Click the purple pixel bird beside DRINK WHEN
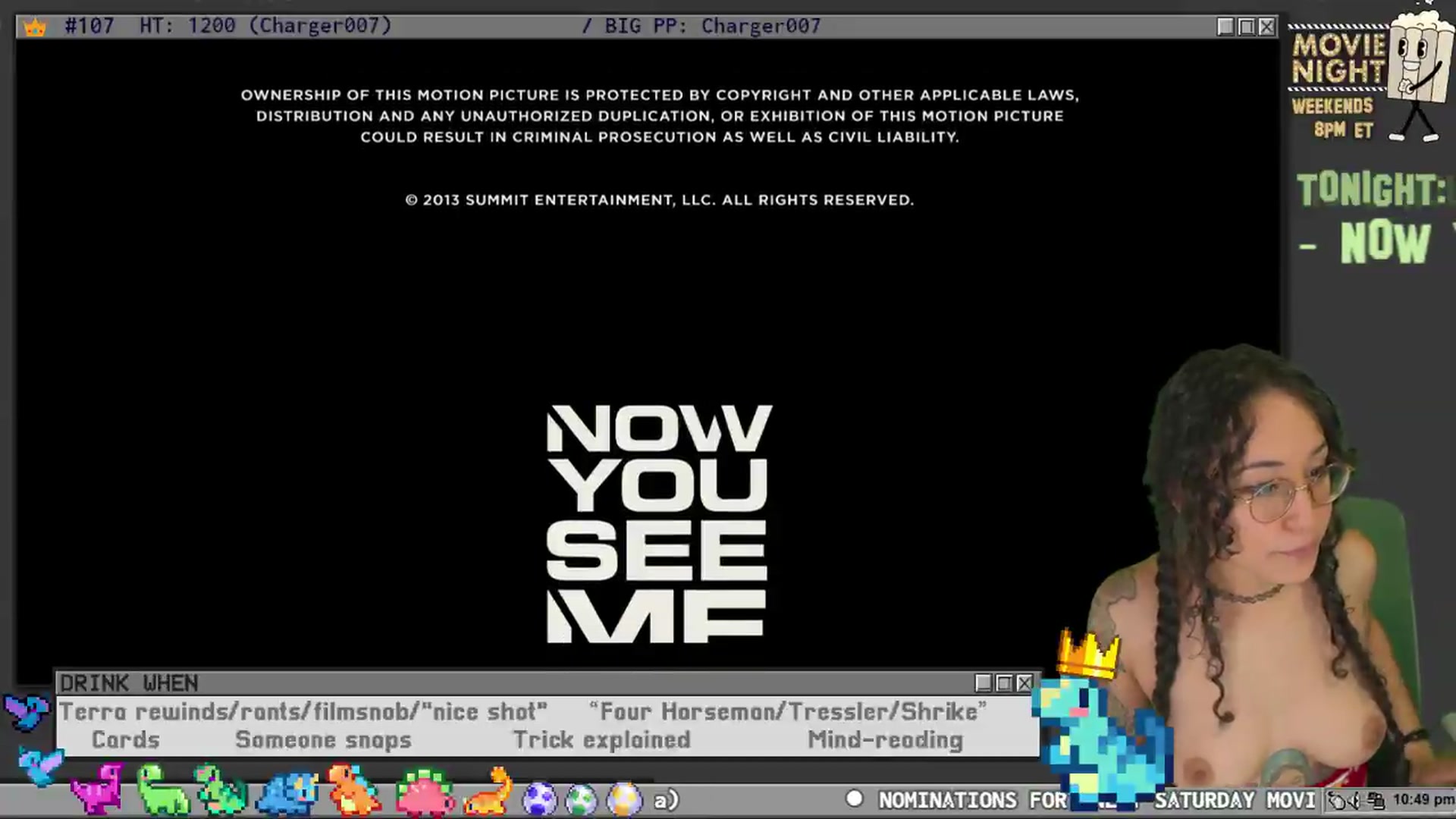Screen dimensions: 1456x819 click(27, 711)
